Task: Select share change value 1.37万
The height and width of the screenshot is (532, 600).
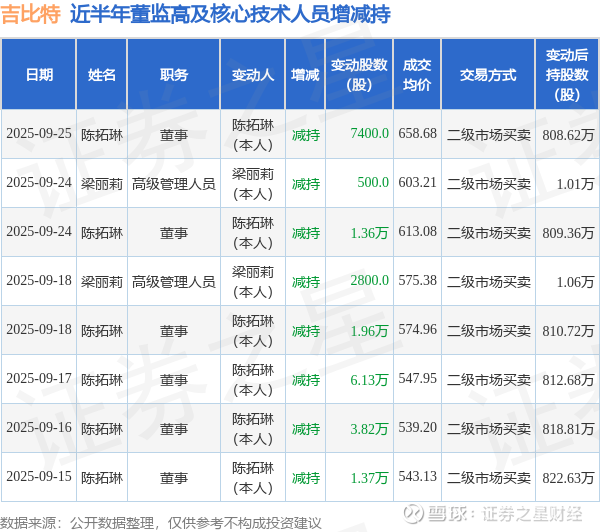Action: pyautogui.click(x=369, y=477)
